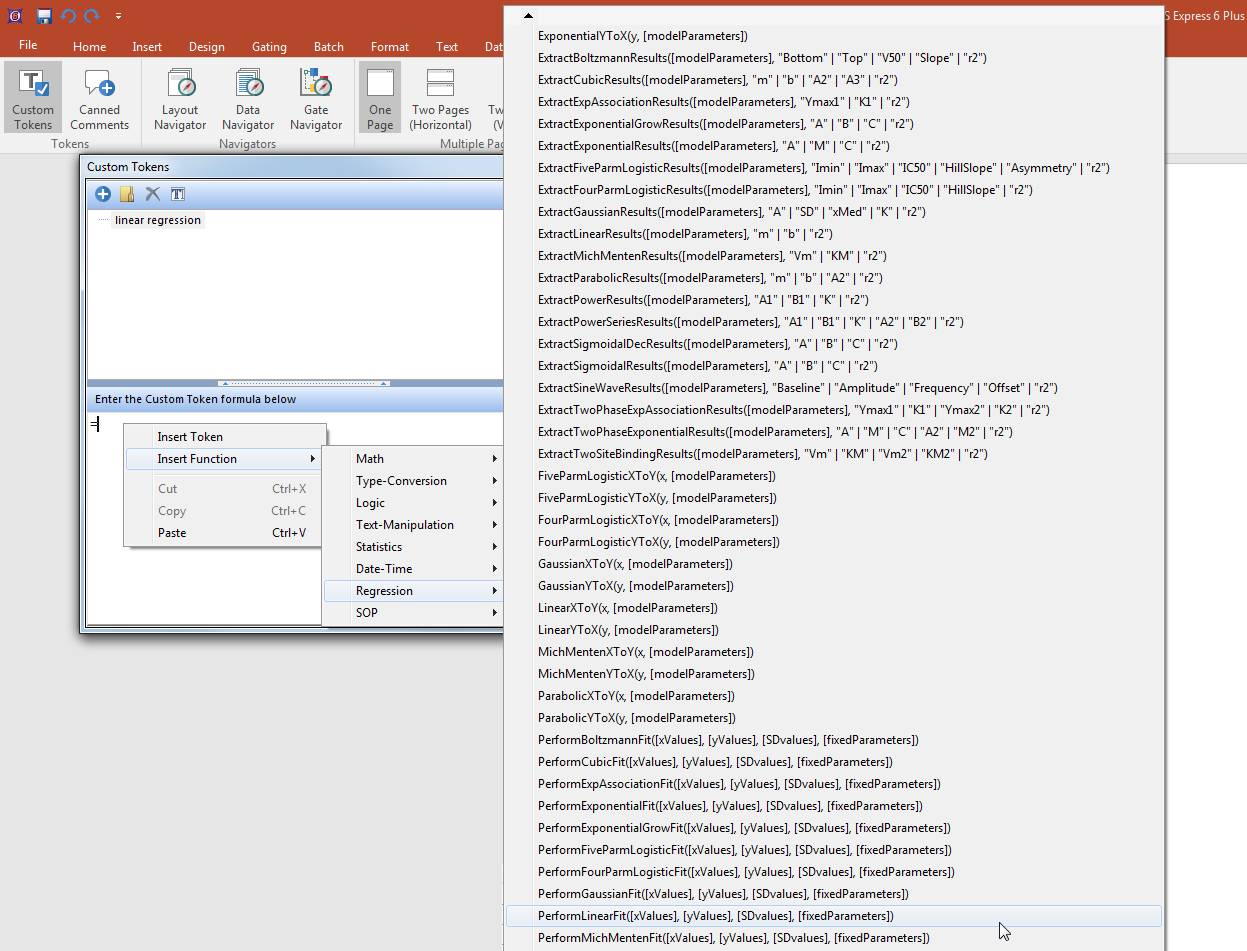The height and width of the screenshot is (951, 1247).
Task: Undo the last action
Action: click(68, 16)
